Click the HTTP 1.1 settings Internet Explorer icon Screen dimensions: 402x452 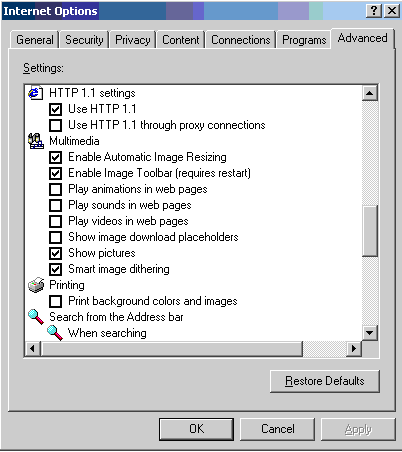pyautogui.click(x=35, y=93)
